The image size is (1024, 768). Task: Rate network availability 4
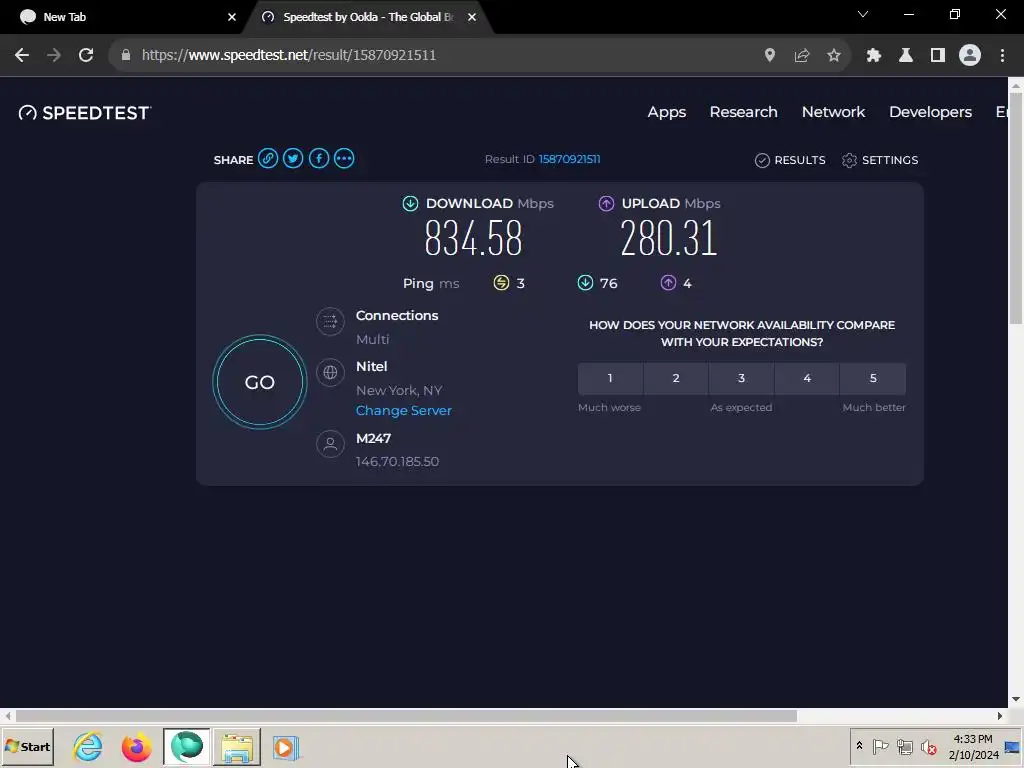pyautogui.click(x=807, y=378)
